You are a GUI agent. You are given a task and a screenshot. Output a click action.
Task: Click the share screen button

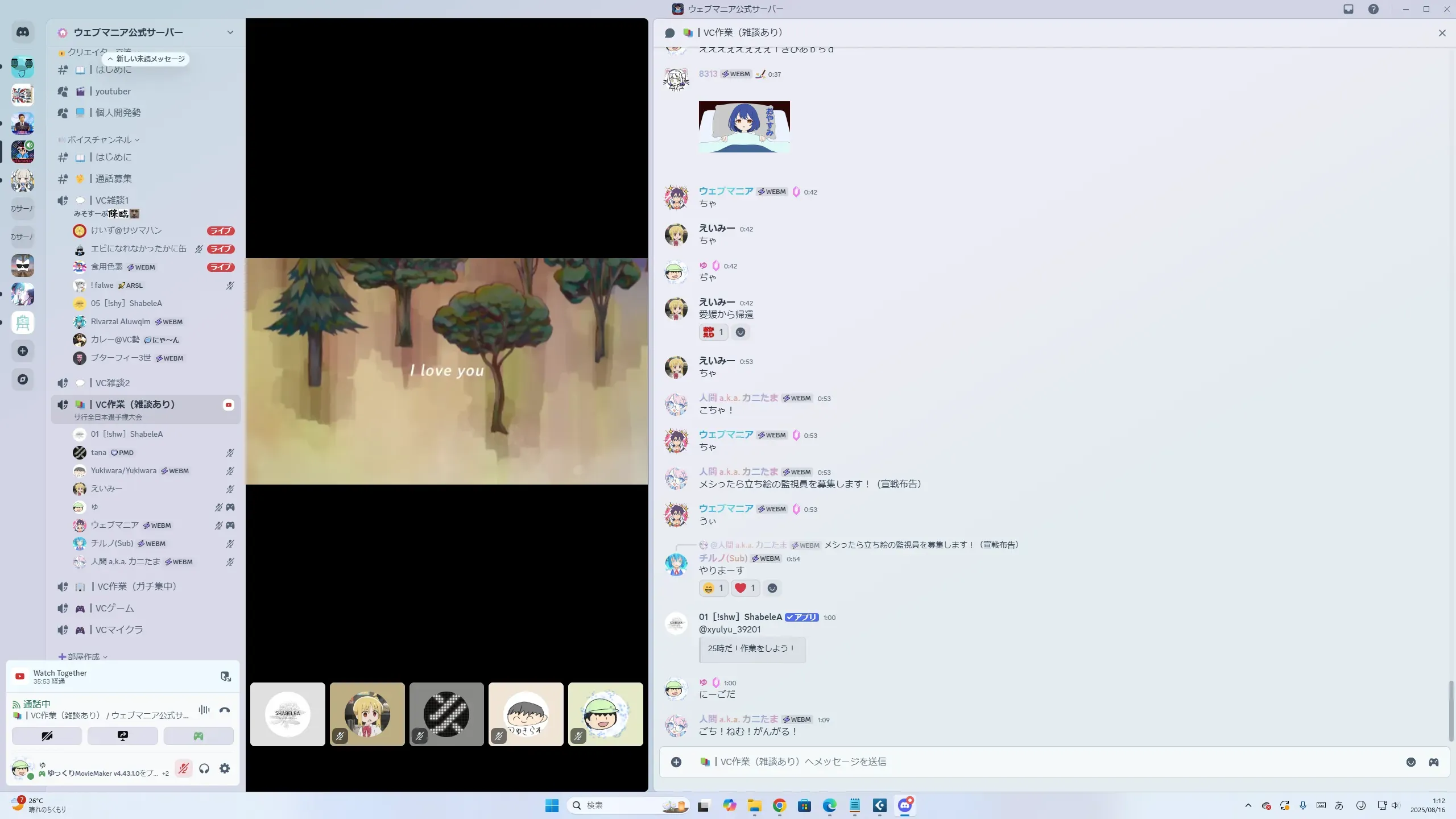122,736
